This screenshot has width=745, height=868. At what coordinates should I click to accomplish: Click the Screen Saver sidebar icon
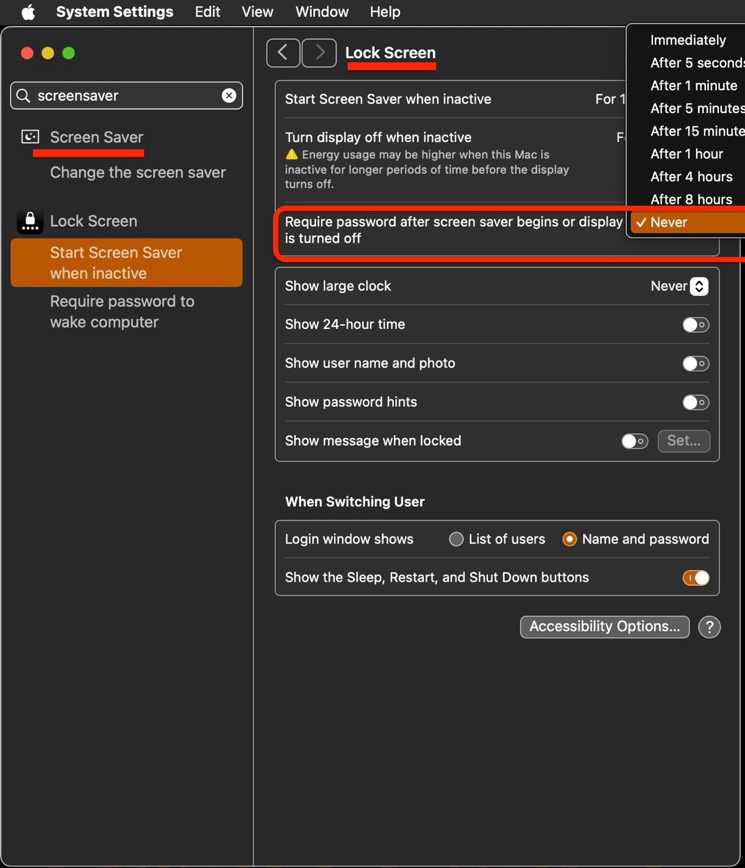click(30, 137)
